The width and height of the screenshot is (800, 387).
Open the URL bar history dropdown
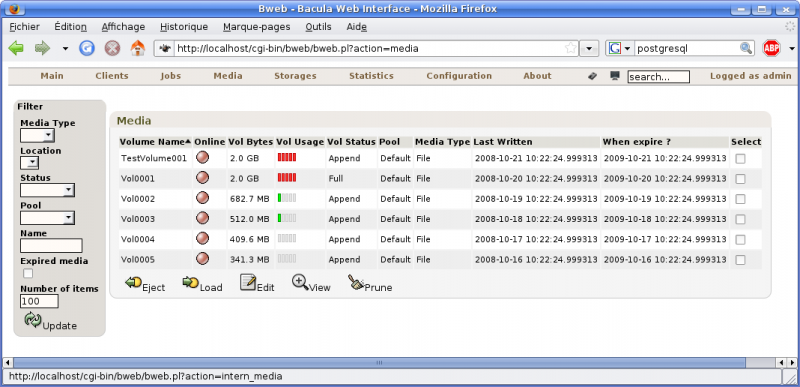pos(589,48)
